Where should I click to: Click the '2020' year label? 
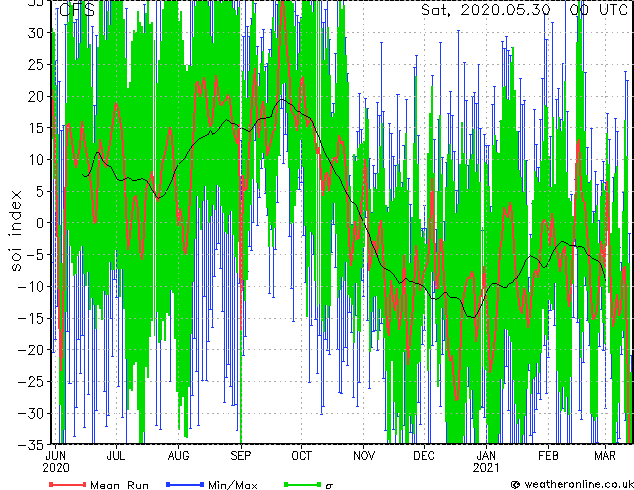click(56, 468)
